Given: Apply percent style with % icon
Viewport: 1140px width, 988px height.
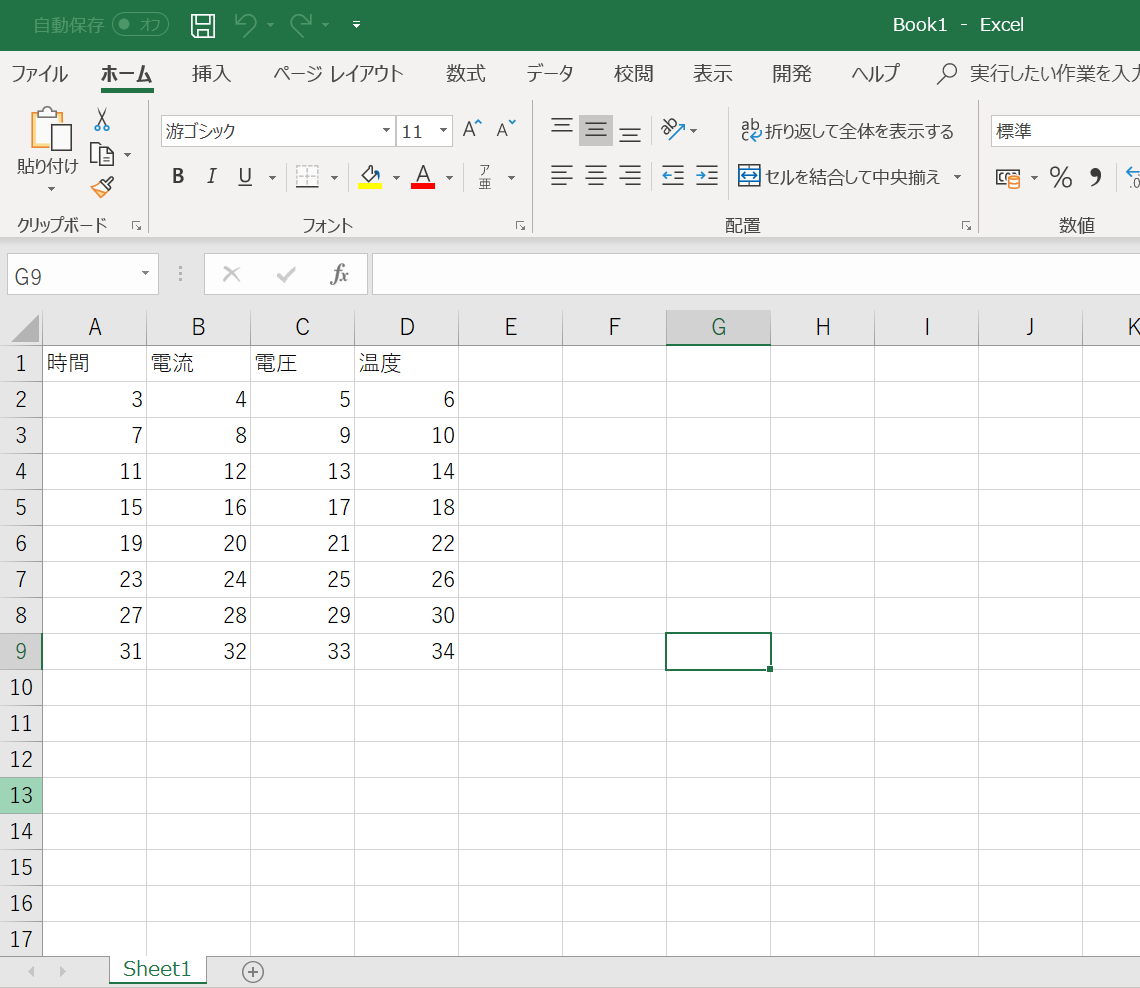Looking at the screenshot, I should tap(1061, 177).
